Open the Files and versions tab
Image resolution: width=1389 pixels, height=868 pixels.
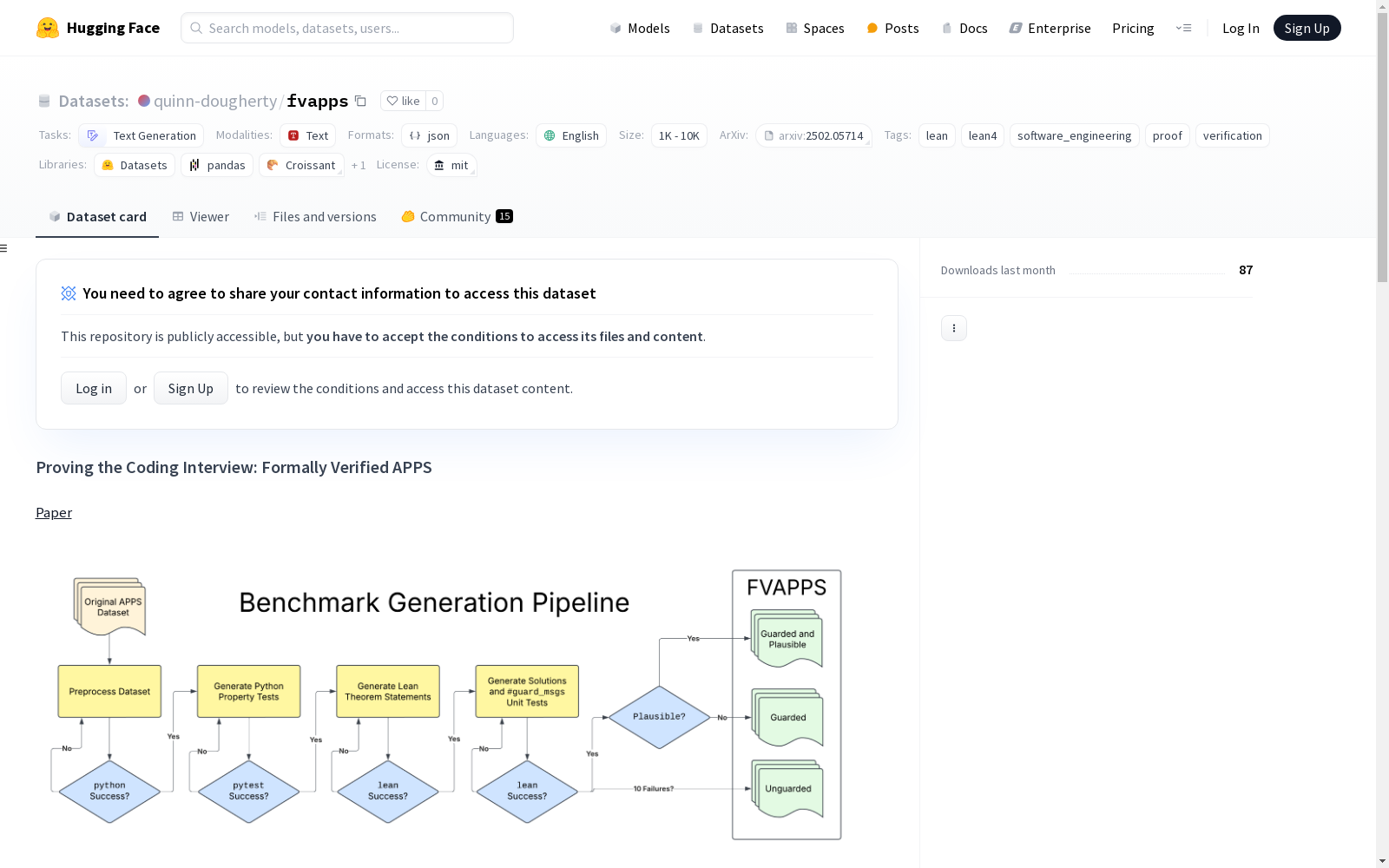click(x=315, y=217)
